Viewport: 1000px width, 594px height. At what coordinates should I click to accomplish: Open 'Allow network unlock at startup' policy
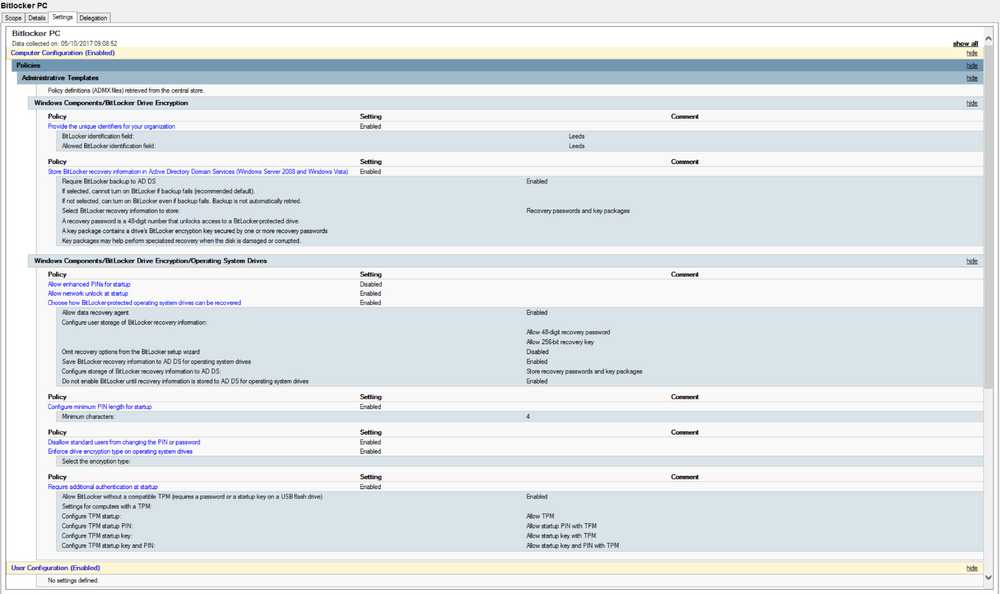[x=87, y=293]
